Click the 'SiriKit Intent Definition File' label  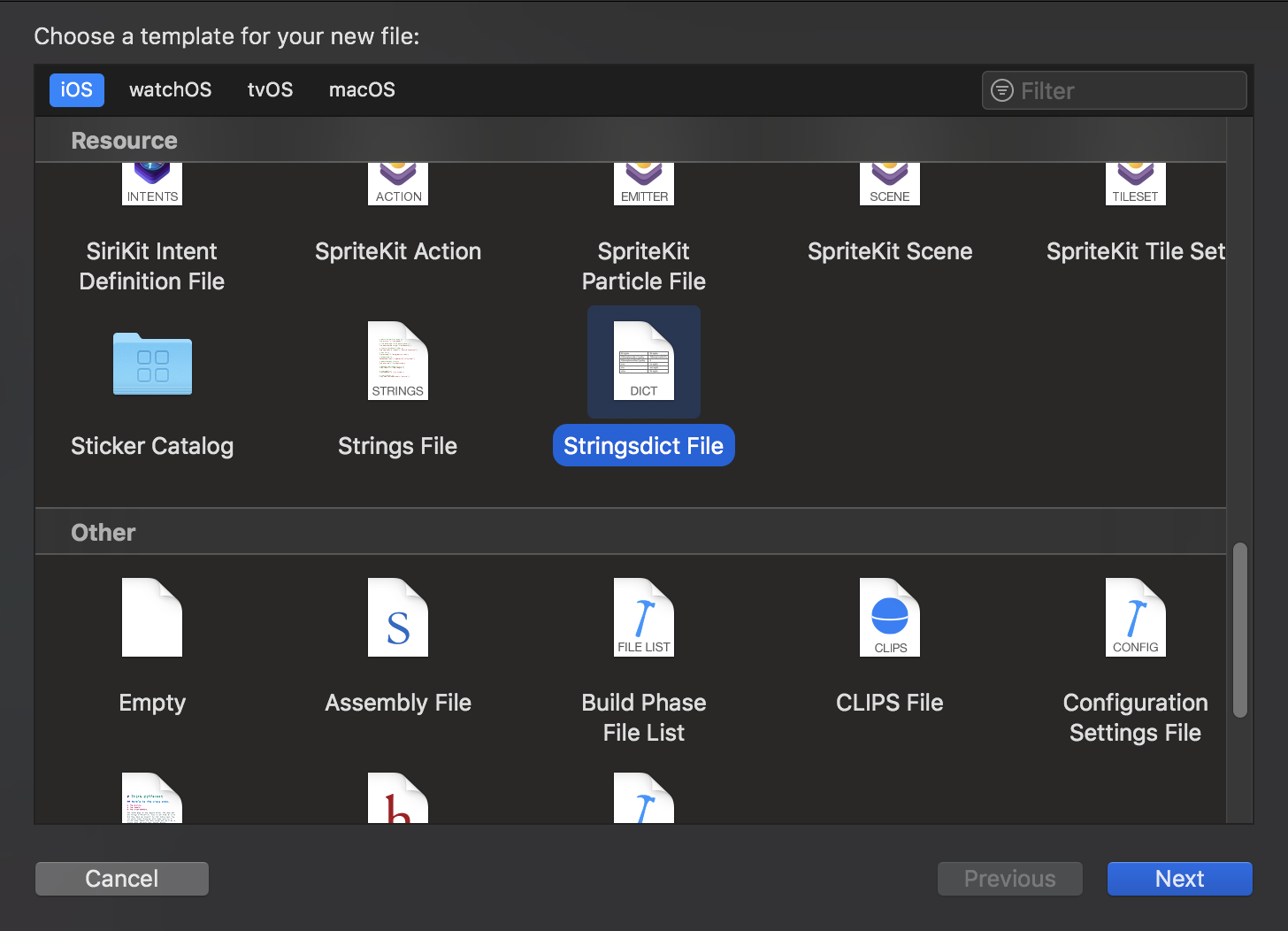[152, 266]
